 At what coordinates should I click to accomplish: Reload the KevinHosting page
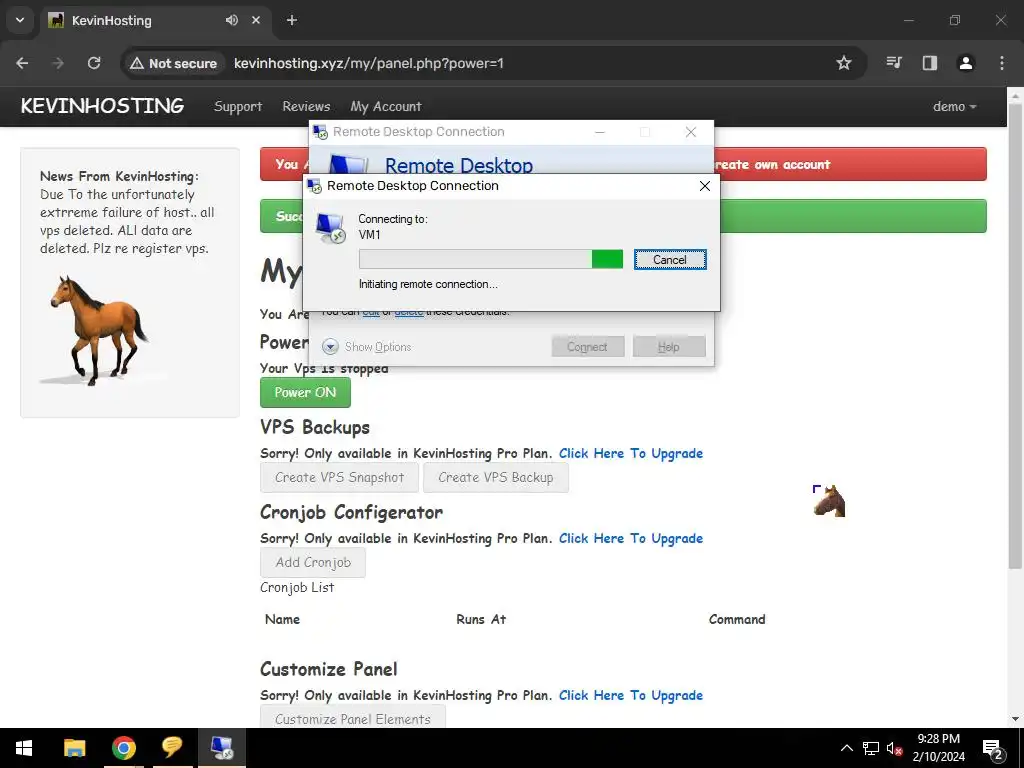click(94, 63)
